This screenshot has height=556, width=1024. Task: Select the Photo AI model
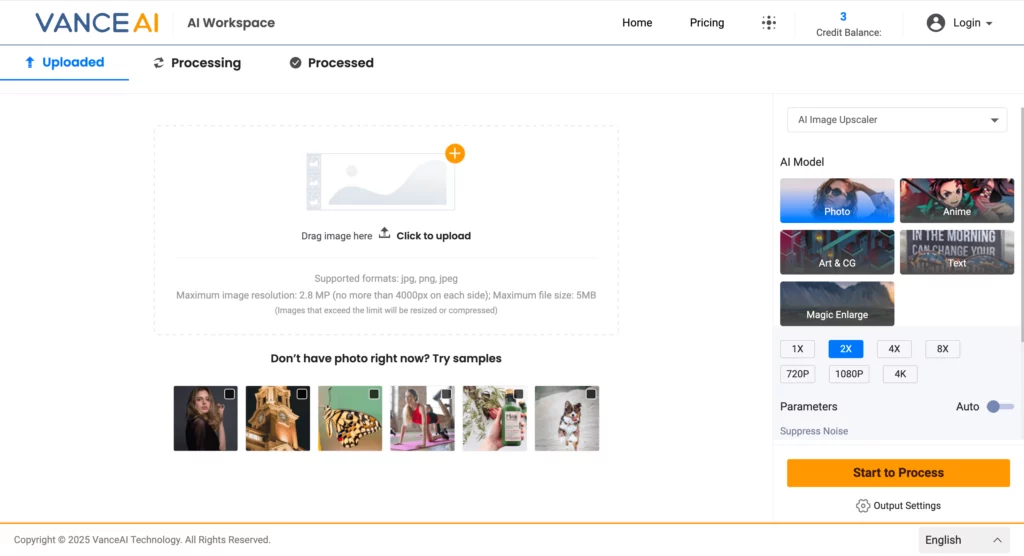tap(837, 201)
